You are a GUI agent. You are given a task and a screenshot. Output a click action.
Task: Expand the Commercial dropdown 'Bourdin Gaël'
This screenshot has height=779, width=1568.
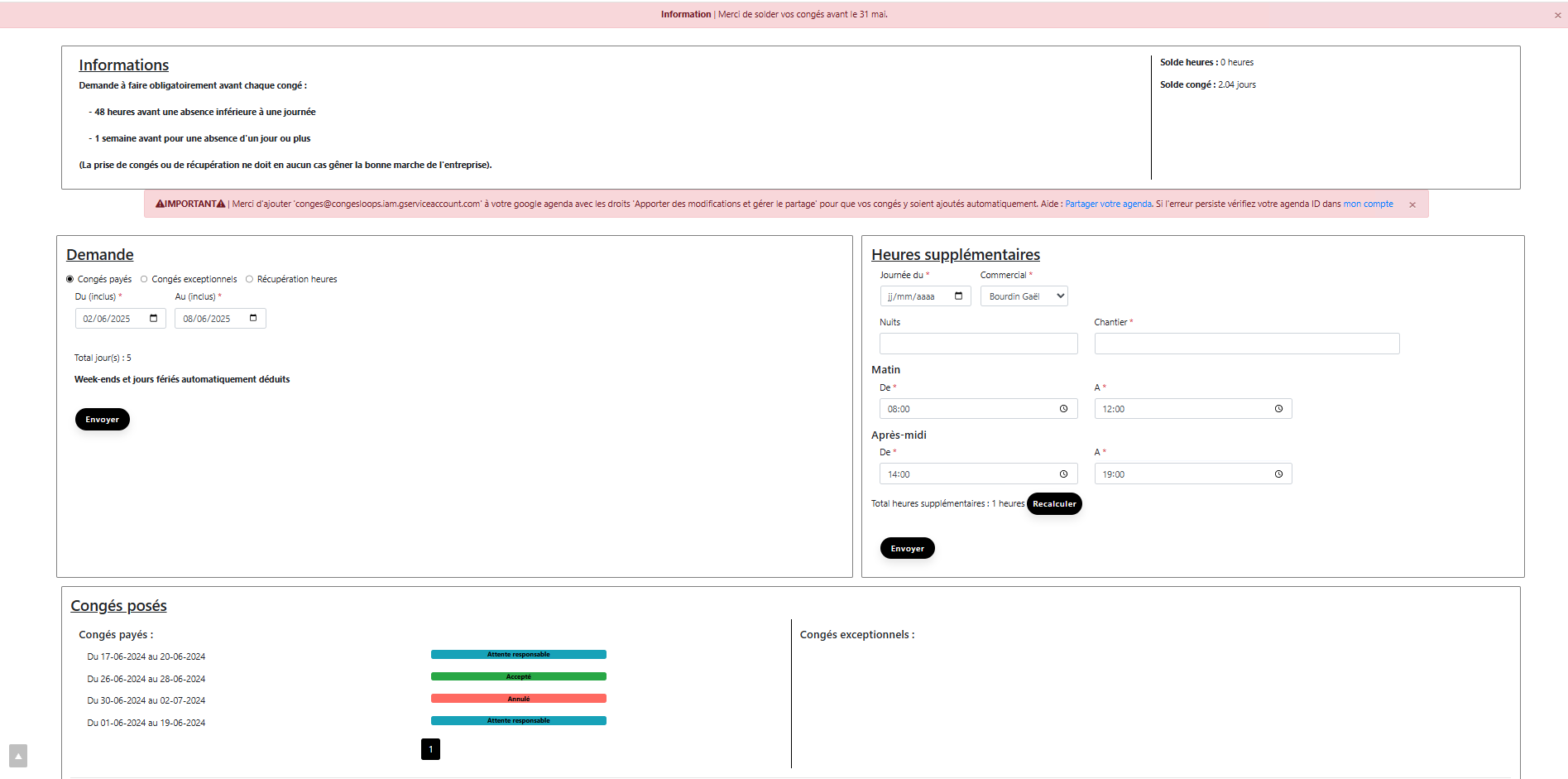coord(1024,296)
